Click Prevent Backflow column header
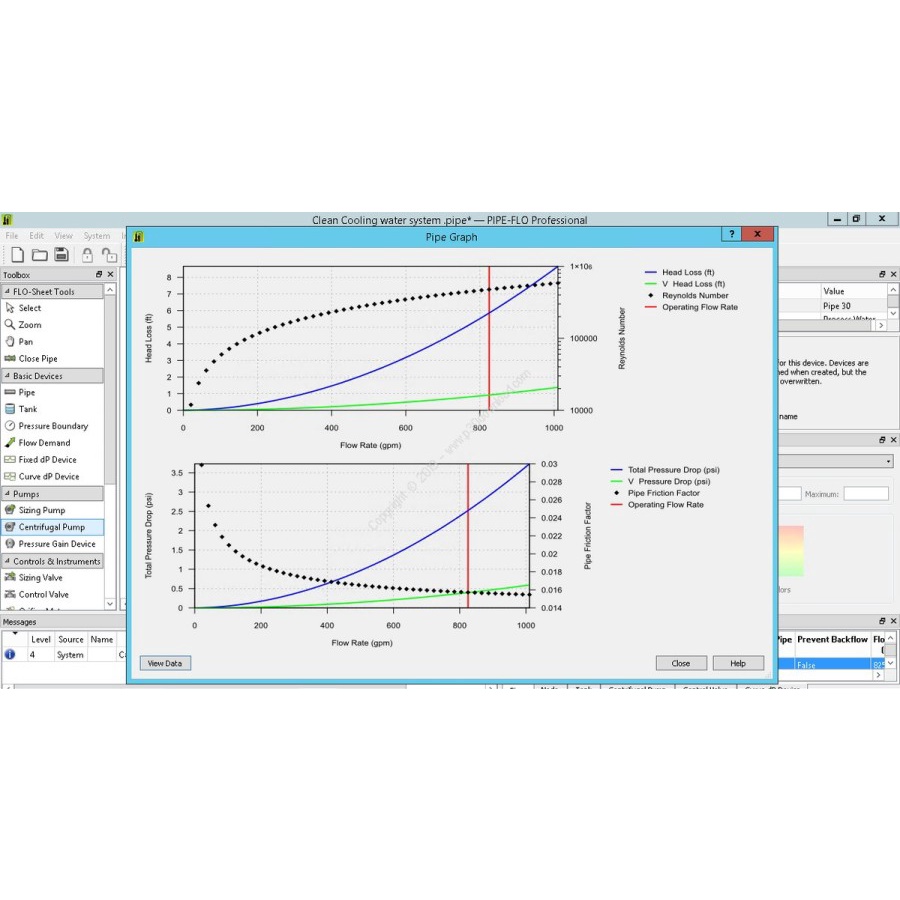This screenshot has width=900, height=900. tap(833, 639)
